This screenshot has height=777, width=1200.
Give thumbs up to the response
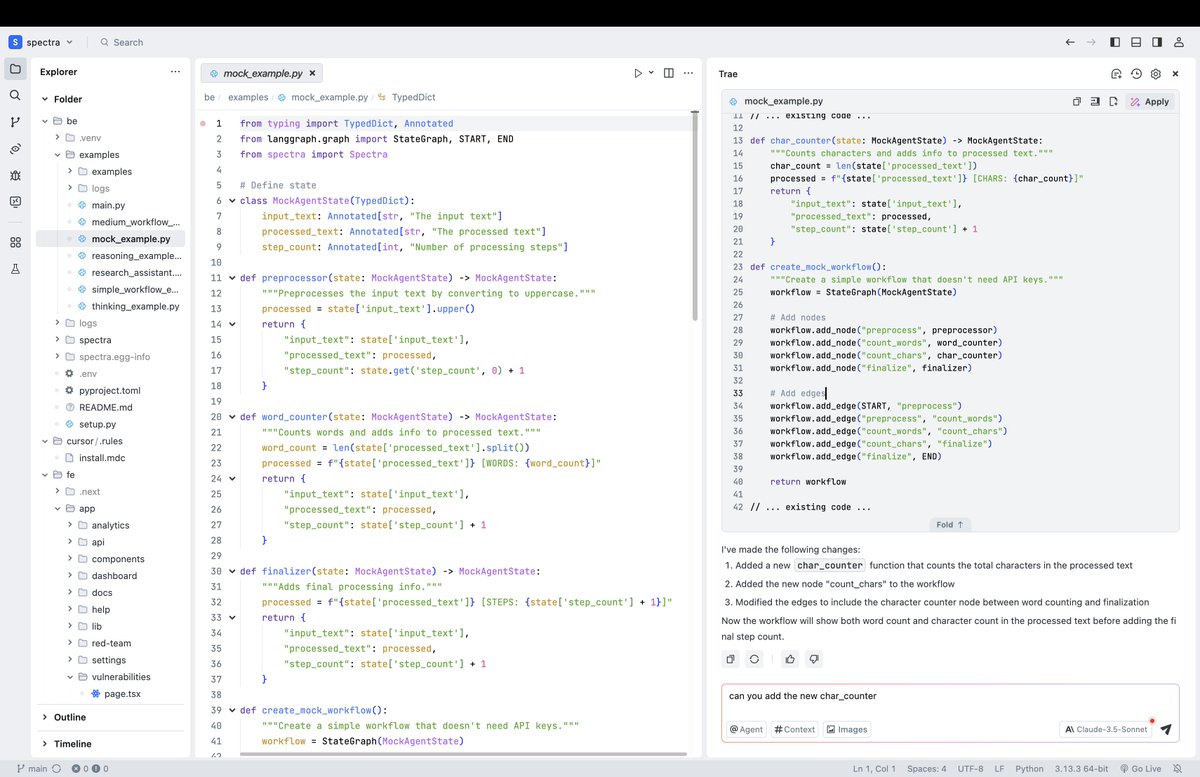[790, 659]
